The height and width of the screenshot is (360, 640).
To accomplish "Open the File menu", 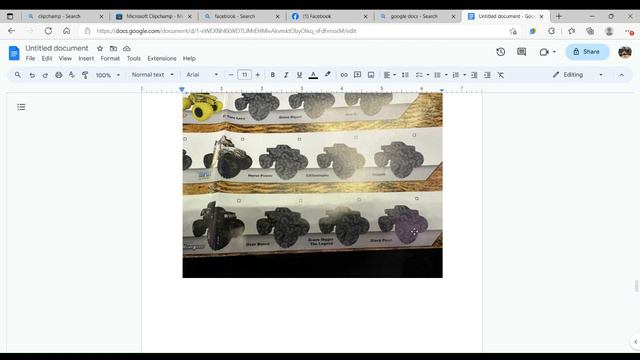I will tap(30, 59).
